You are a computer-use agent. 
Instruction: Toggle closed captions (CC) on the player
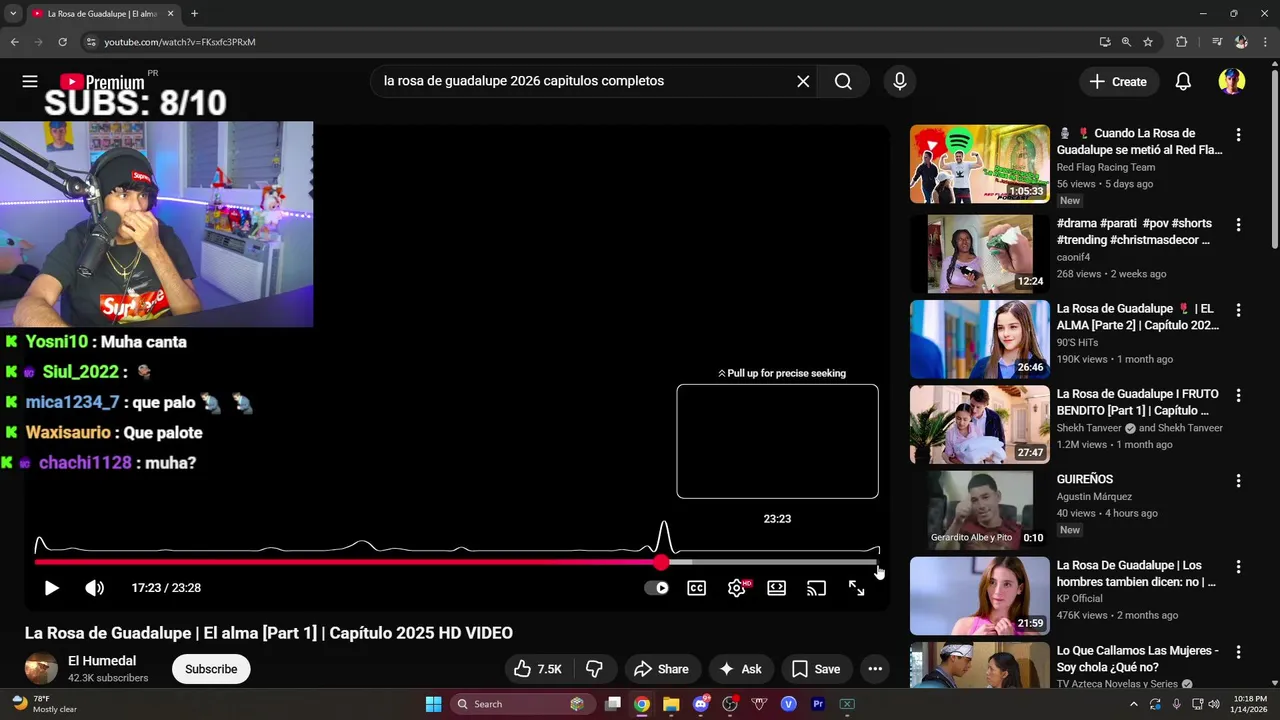(697, 588)
